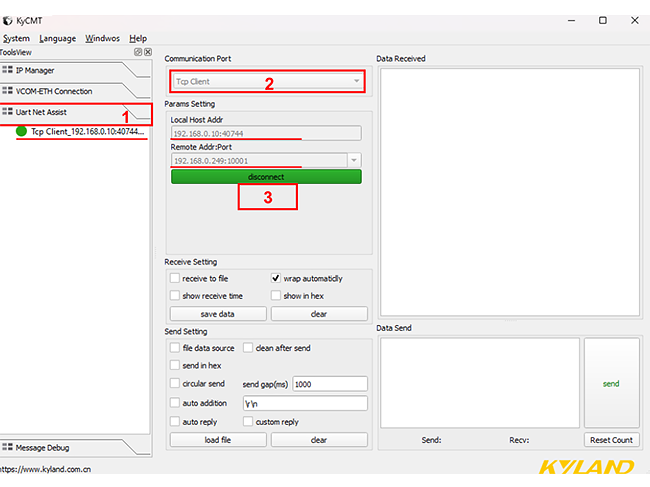Open the Language menu
650x487 pixels.
(58, 39)
